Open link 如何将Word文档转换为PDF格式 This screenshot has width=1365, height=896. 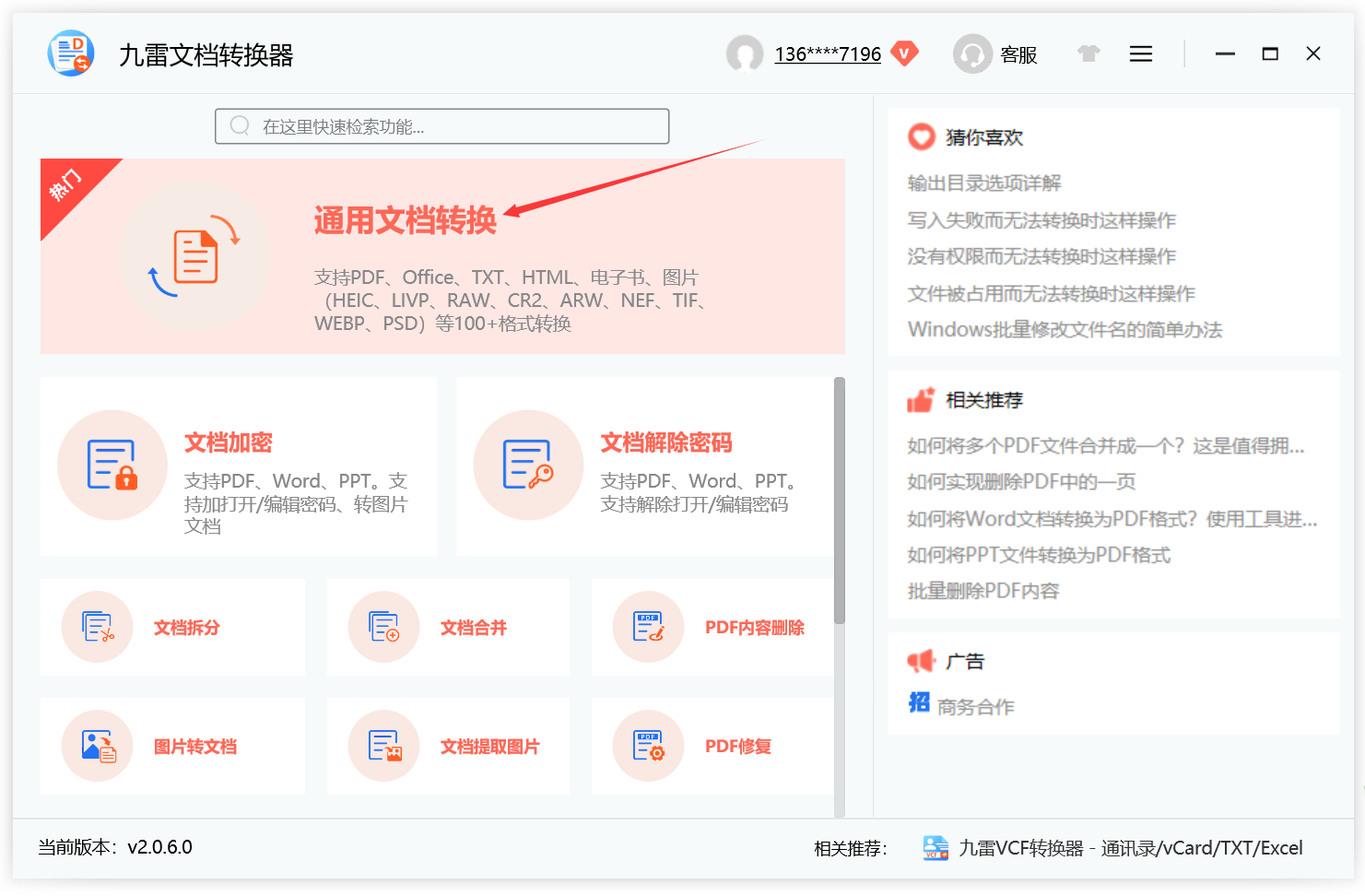coord(1112,519)
